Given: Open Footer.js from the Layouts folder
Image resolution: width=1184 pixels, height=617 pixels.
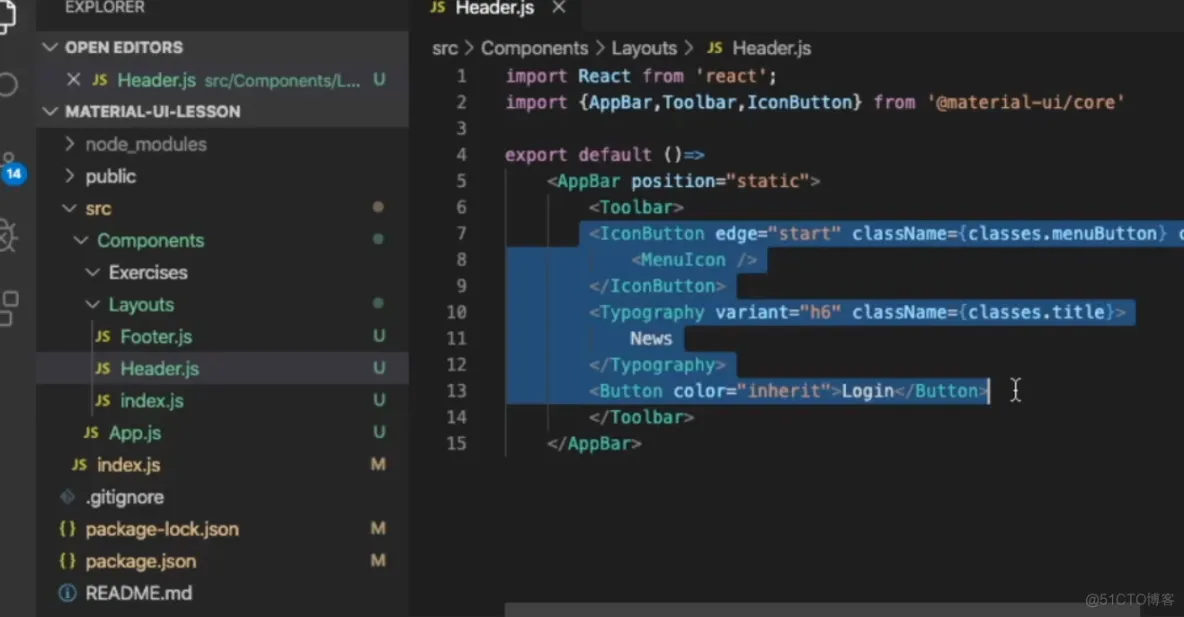Looking at the screenshot, I should 158,336.
